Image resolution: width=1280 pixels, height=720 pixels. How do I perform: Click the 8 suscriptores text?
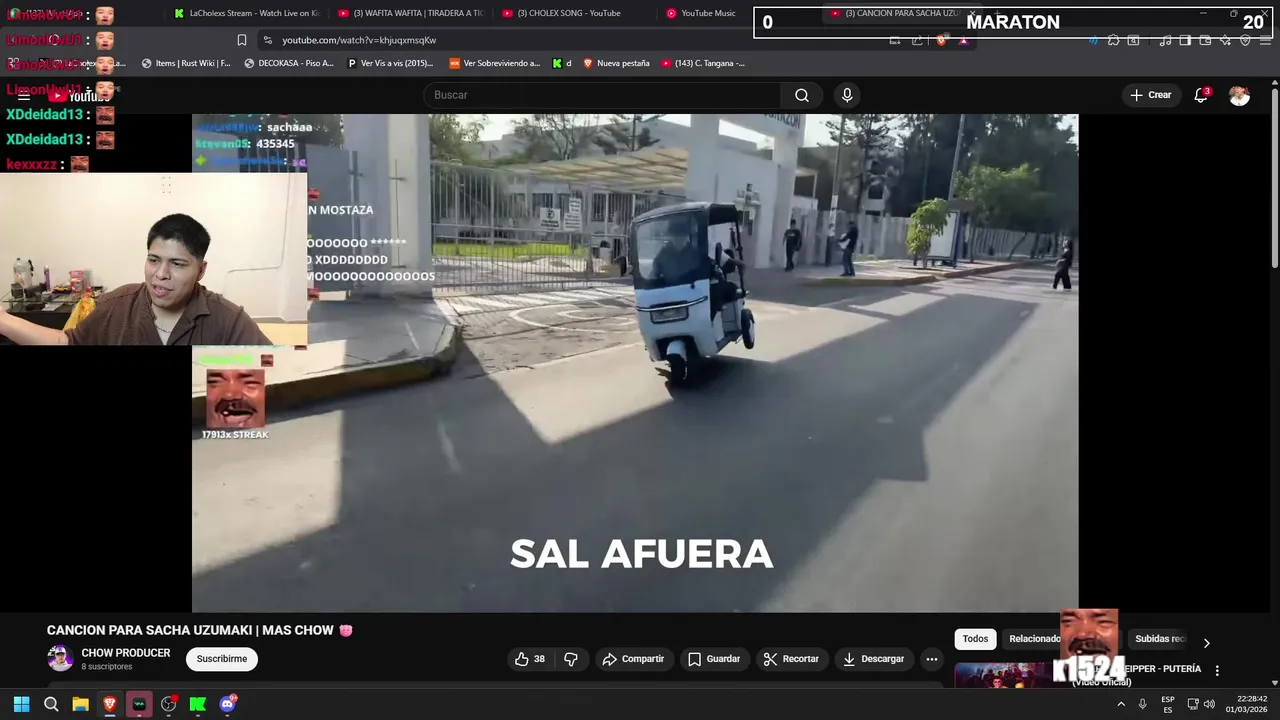pyautogui.click(x=107, y=667)
